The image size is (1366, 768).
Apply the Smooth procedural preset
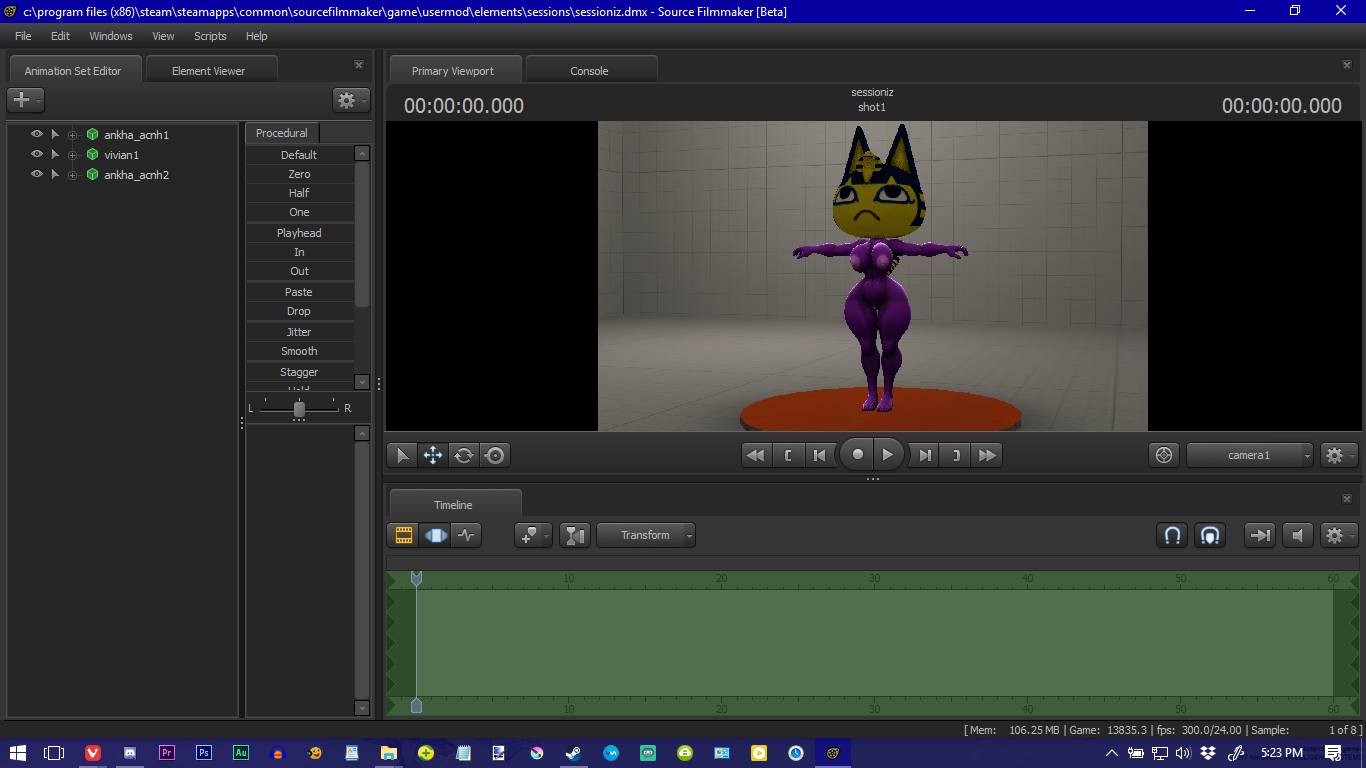coord(299,351)
